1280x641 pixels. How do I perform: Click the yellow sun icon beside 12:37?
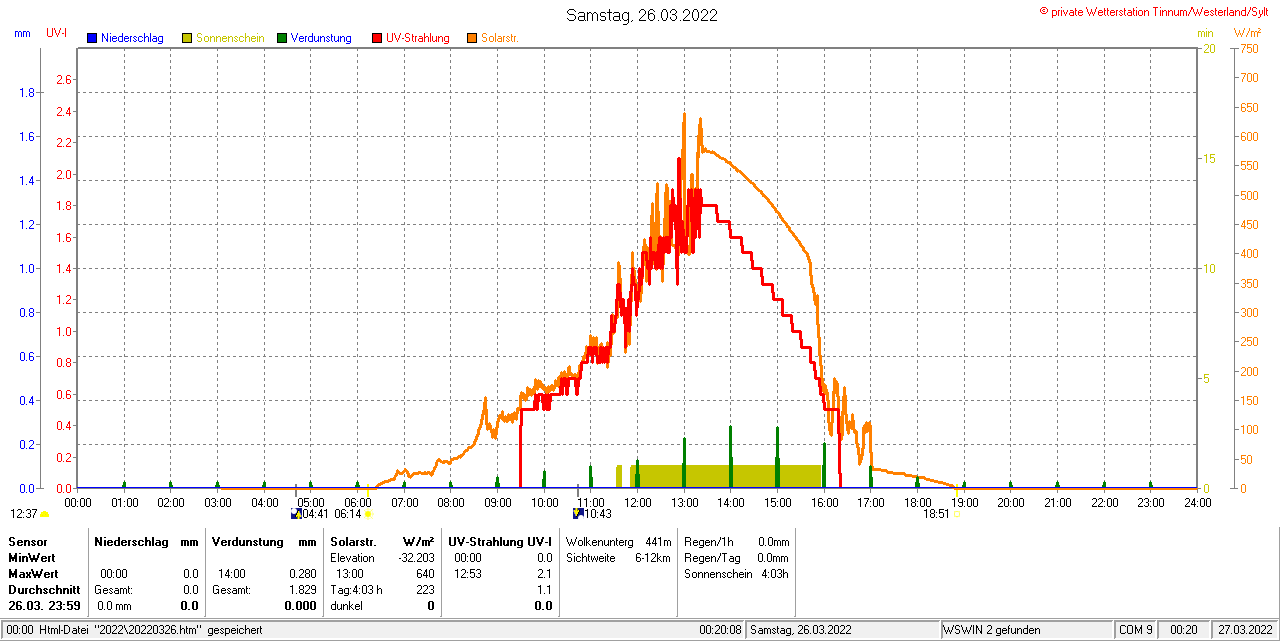tap(44, 514)
